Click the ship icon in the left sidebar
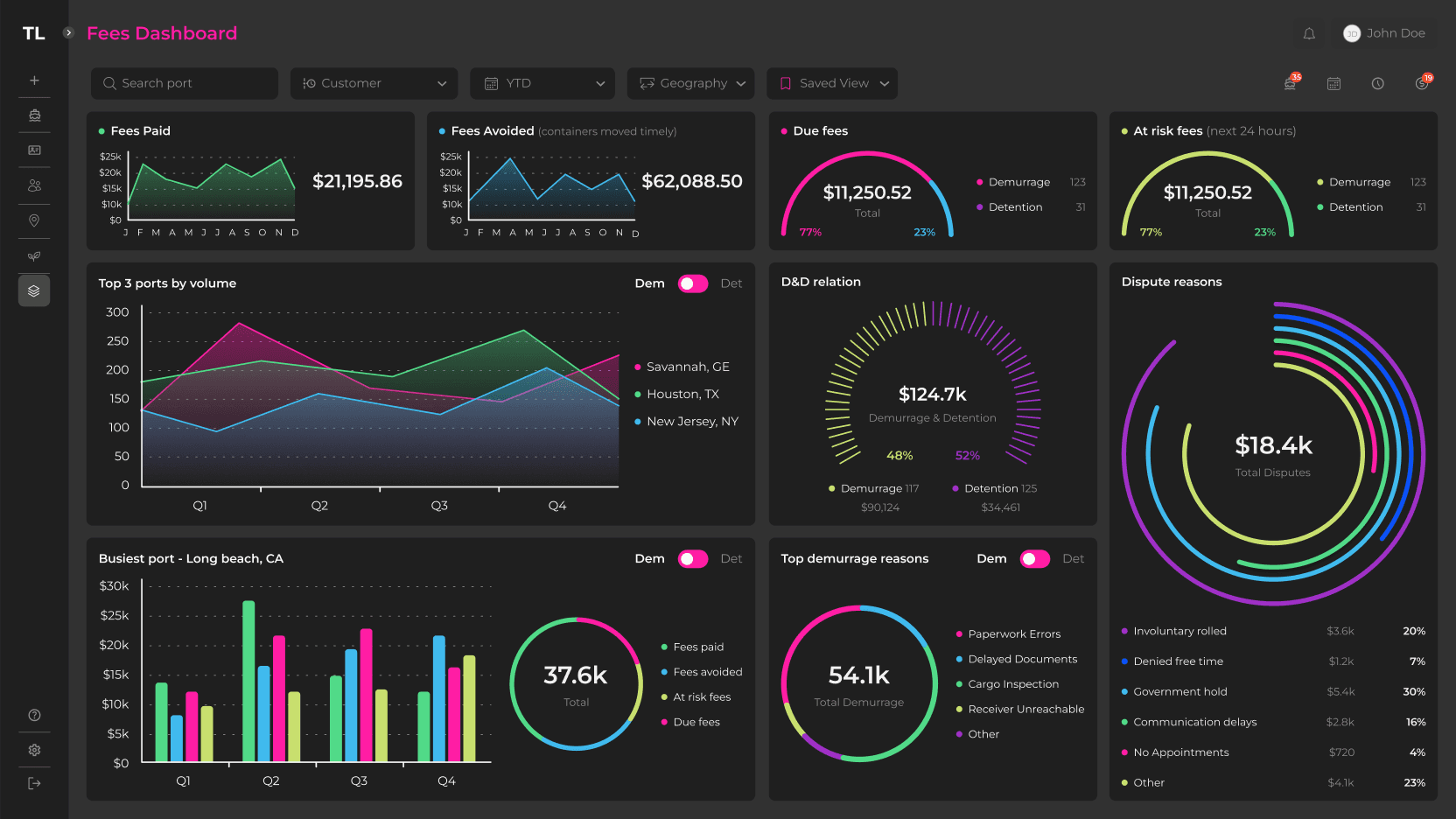This screenshot has height=819, width=1456. [x=34, y=115]
